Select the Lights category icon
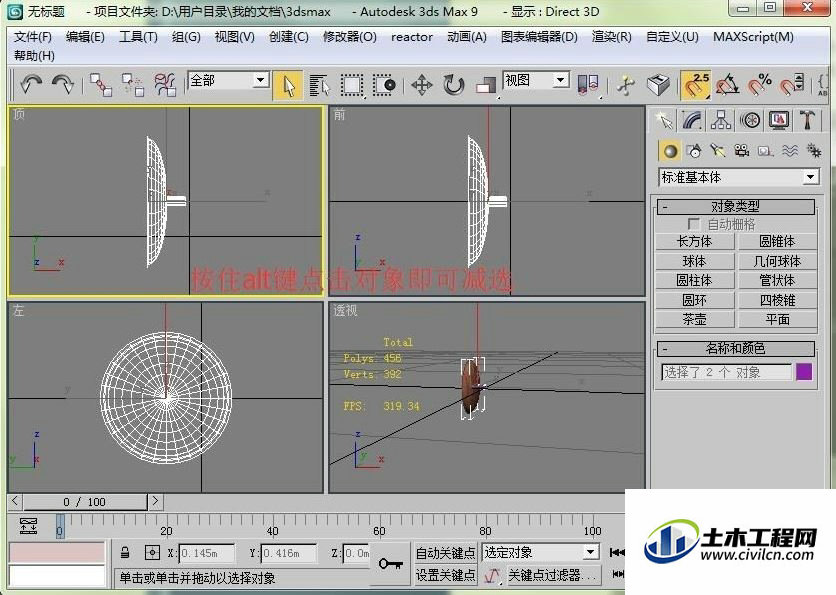This screenshot has height=595, width=836. [x=718, y=151]
